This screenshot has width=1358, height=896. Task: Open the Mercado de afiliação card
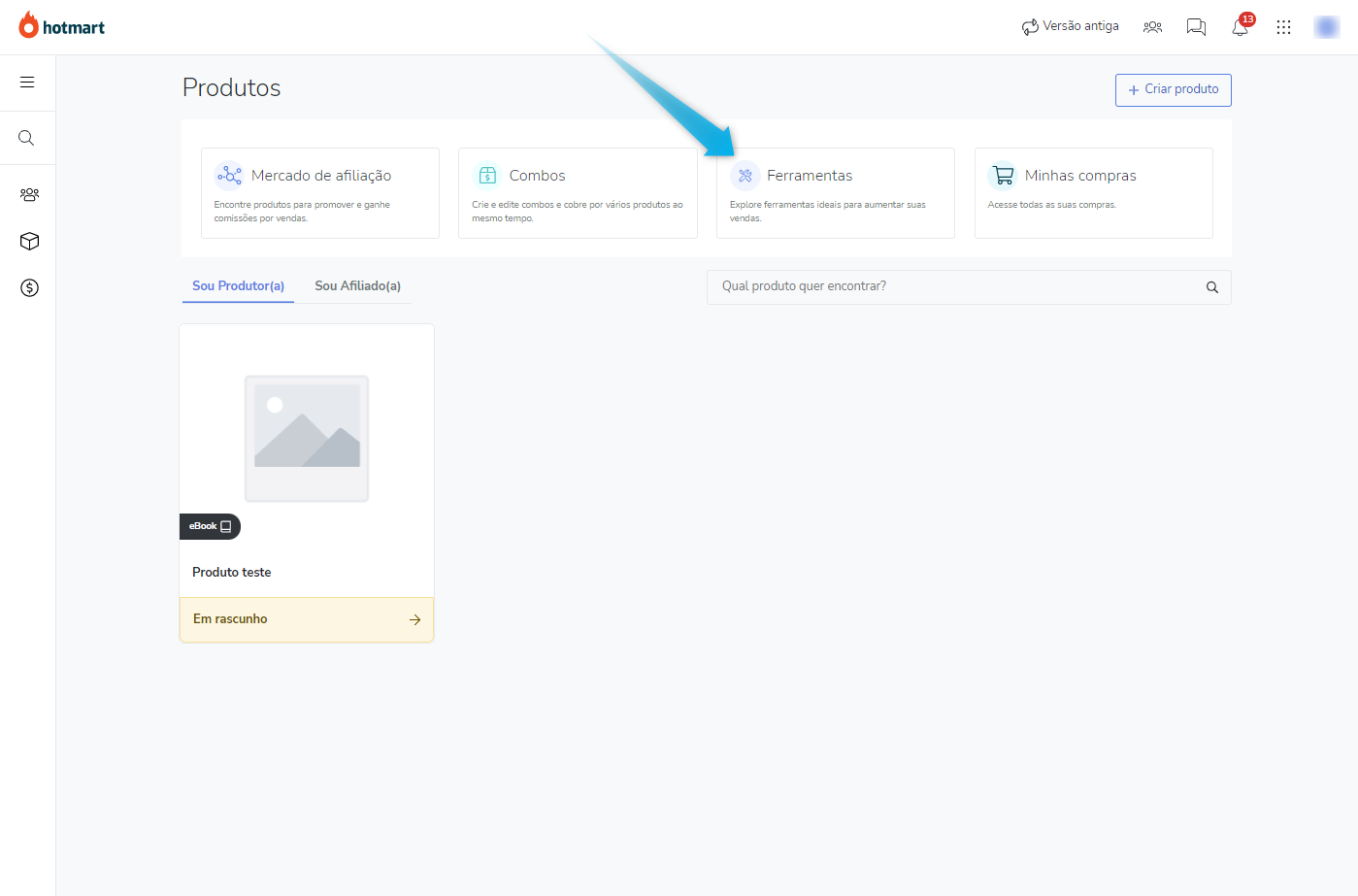coord(319,192)
